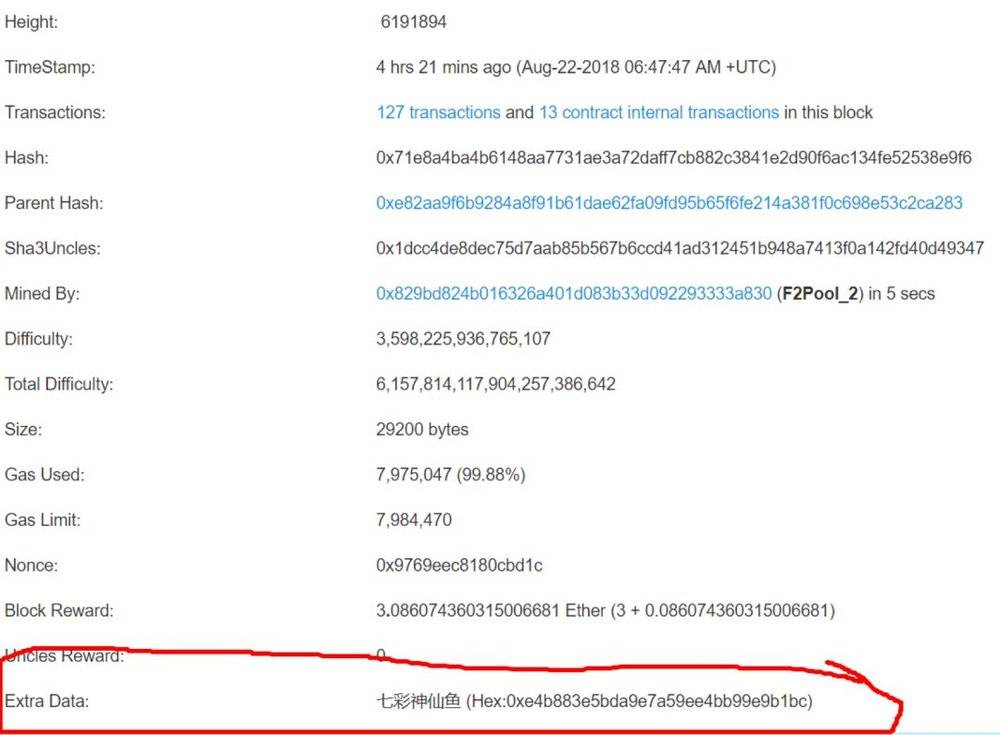The height and width of the screenshot is (735, 1000).
Task: Click the 29200 bytes size value
Action: [422, 429]
